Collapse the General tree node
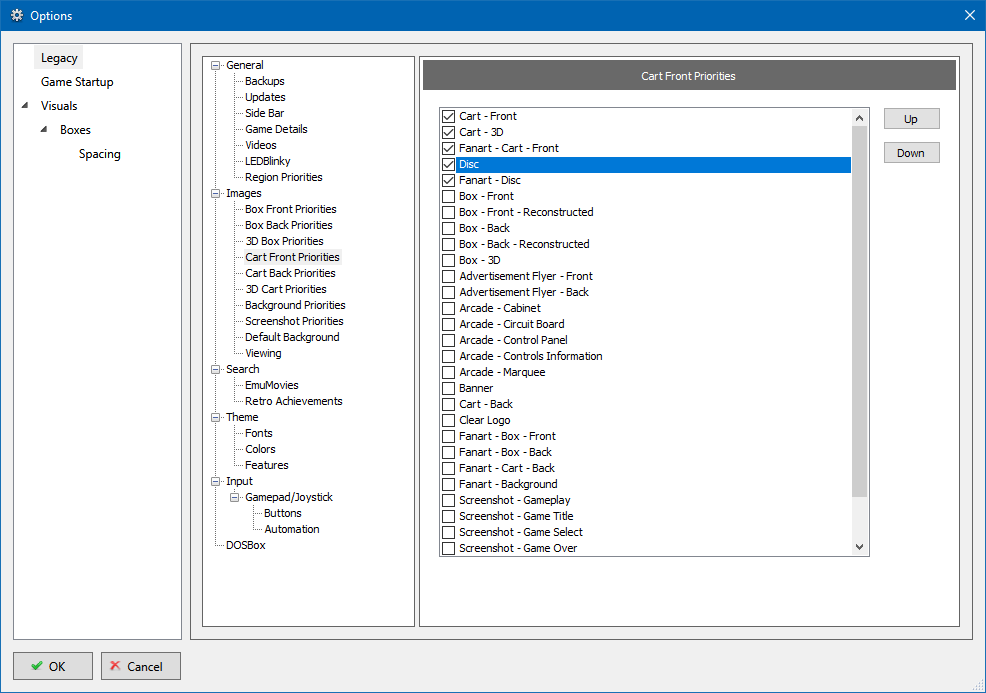Image resolution: width=986 pixels, height=693 pixels. [x=214, y=65]
